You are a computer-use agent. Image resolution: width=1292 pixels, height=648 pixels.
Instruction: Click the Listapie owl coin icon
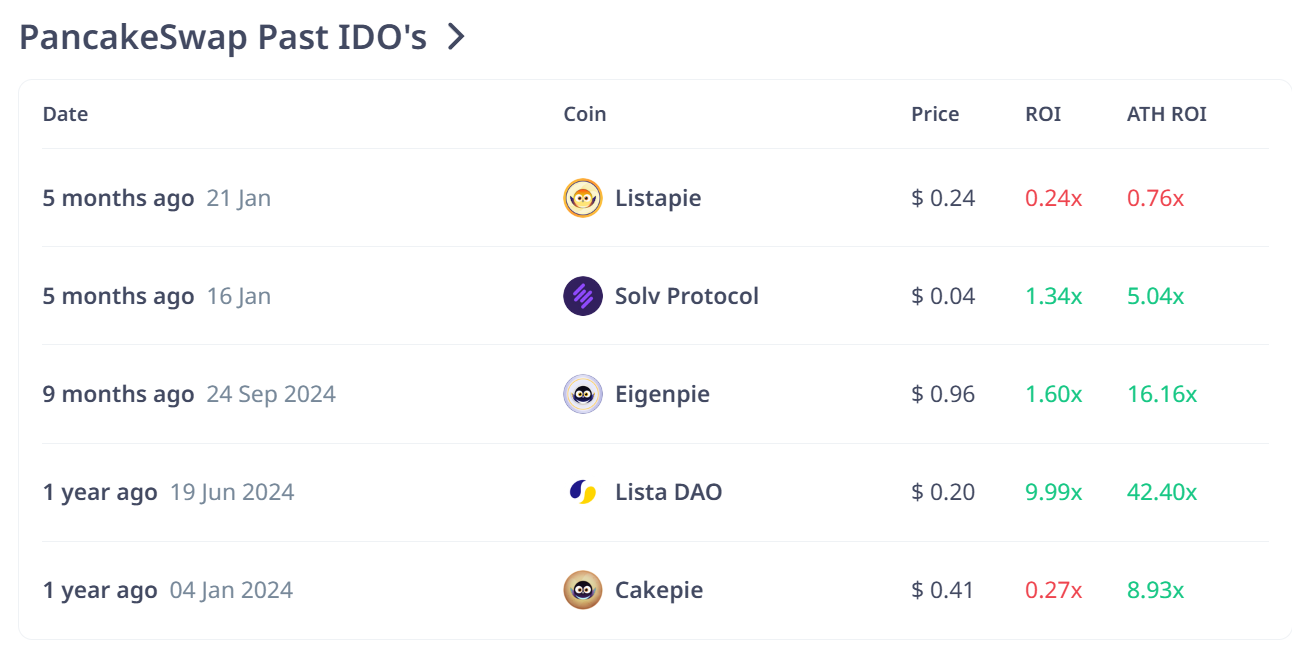[583, 198]
